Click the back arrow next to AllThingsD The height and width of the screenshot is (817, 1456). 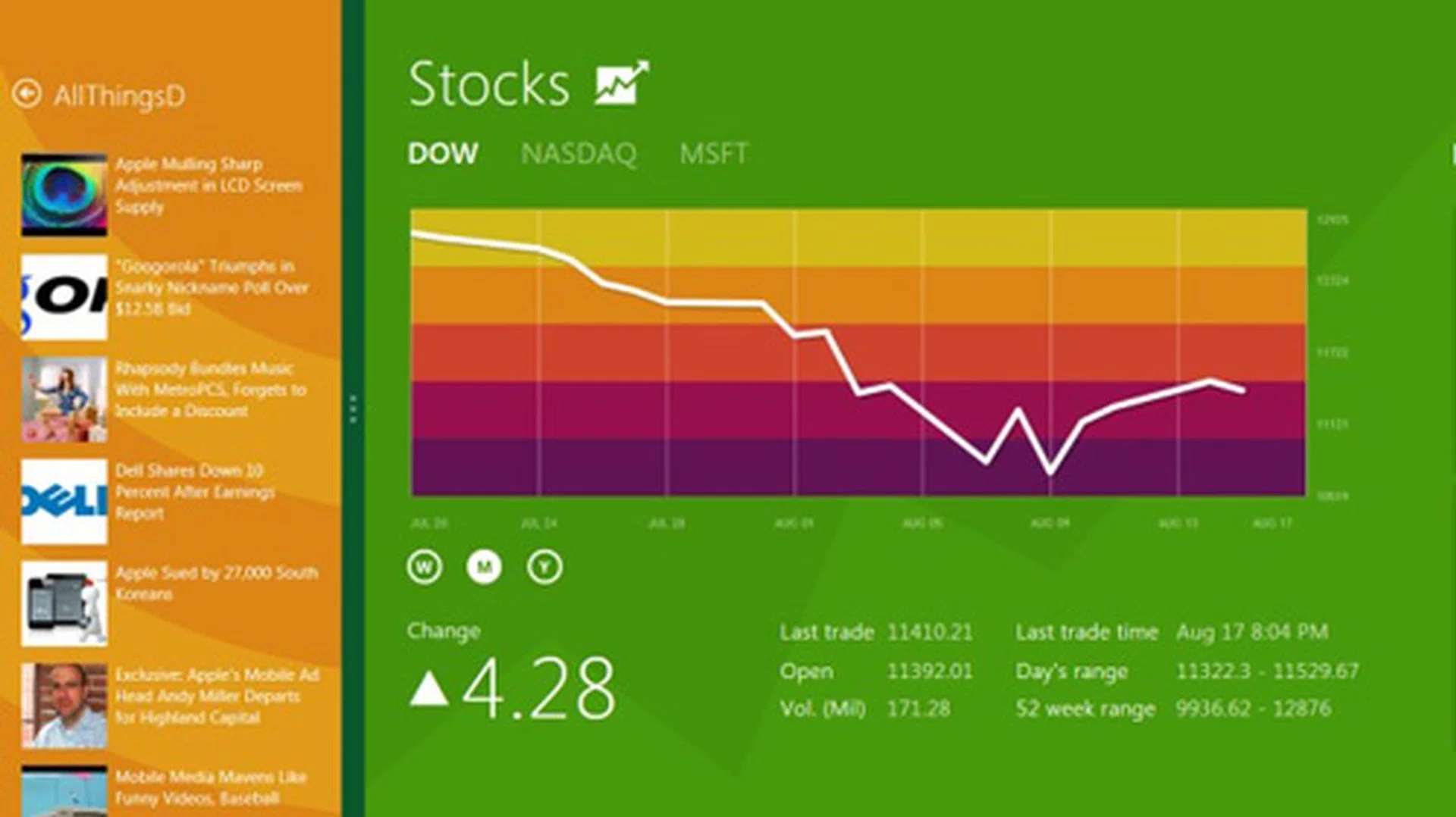click(27, 94)
